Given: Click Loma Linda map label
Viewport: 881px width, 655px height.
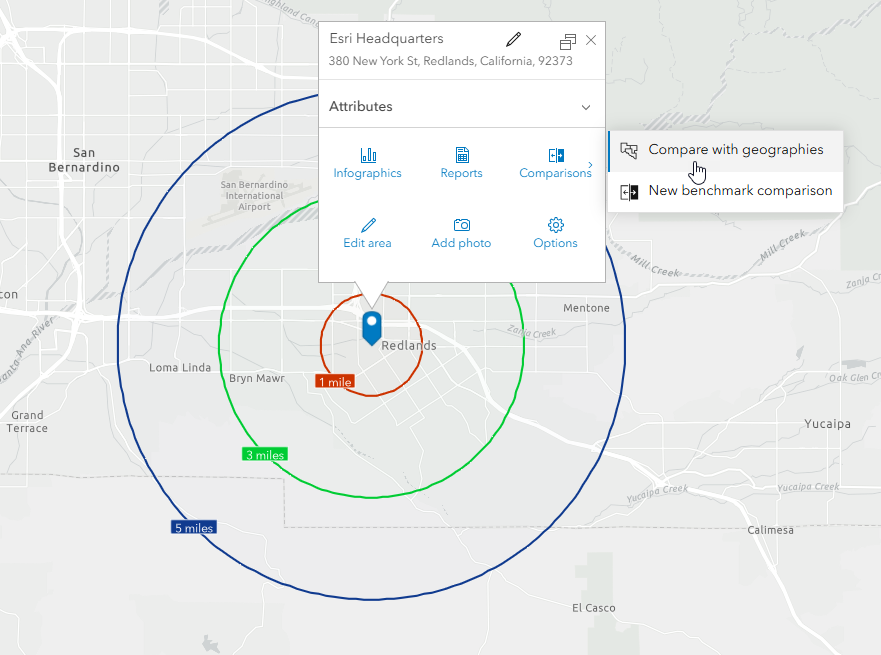Looking at the screenshot, I should pos(180,367).
